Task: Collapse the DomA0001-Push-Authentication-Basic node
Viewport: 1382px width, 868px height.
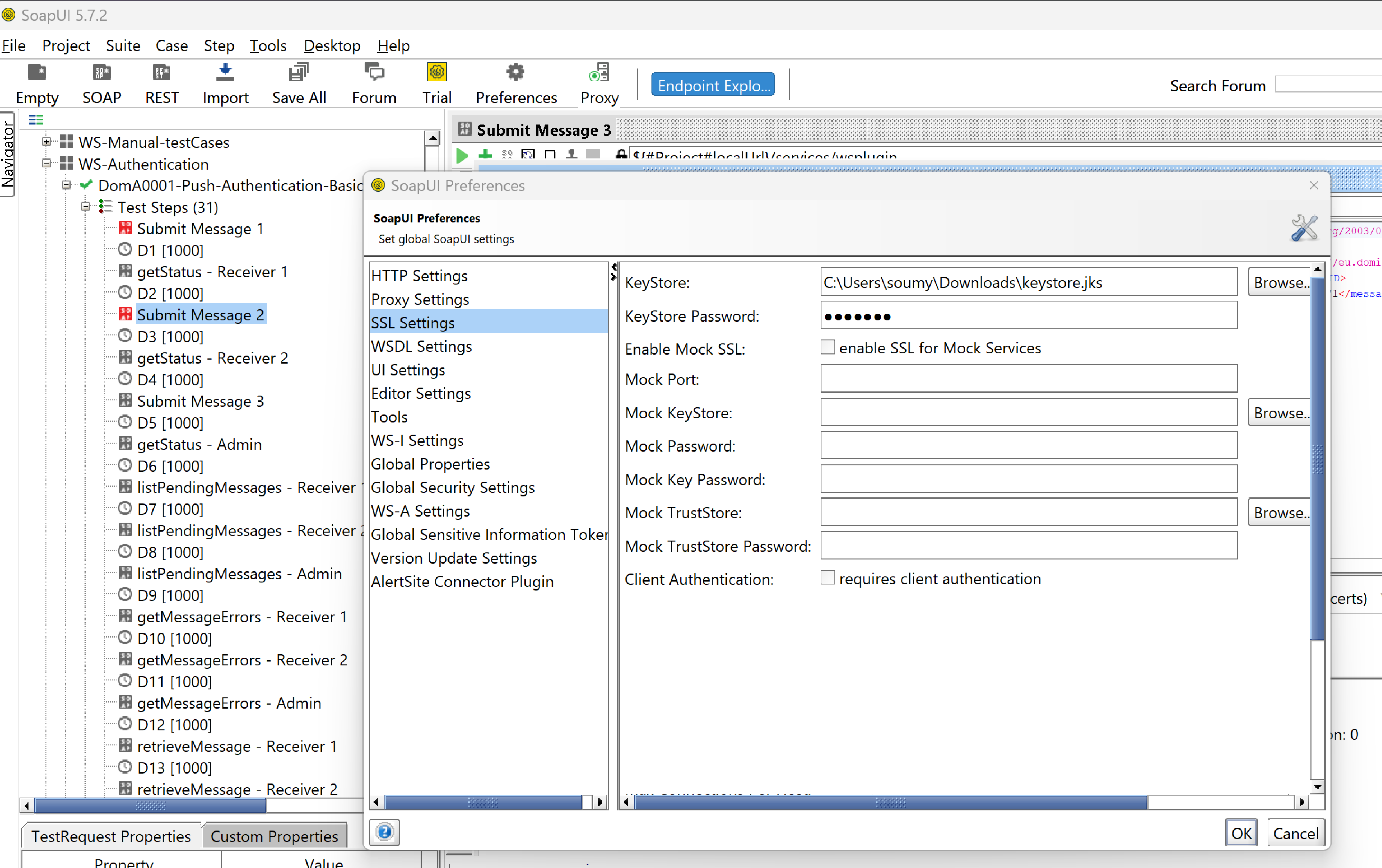Action: coord(67,185)
